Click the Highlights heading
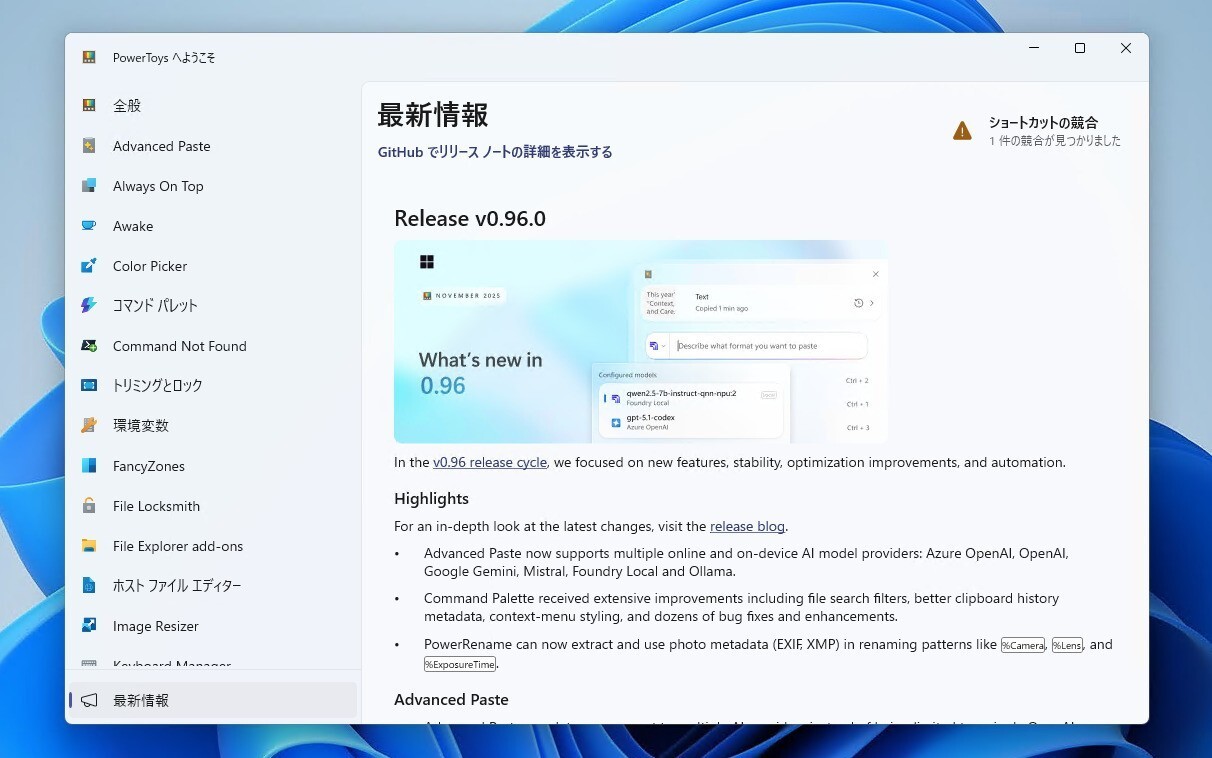 click(431, 498)
